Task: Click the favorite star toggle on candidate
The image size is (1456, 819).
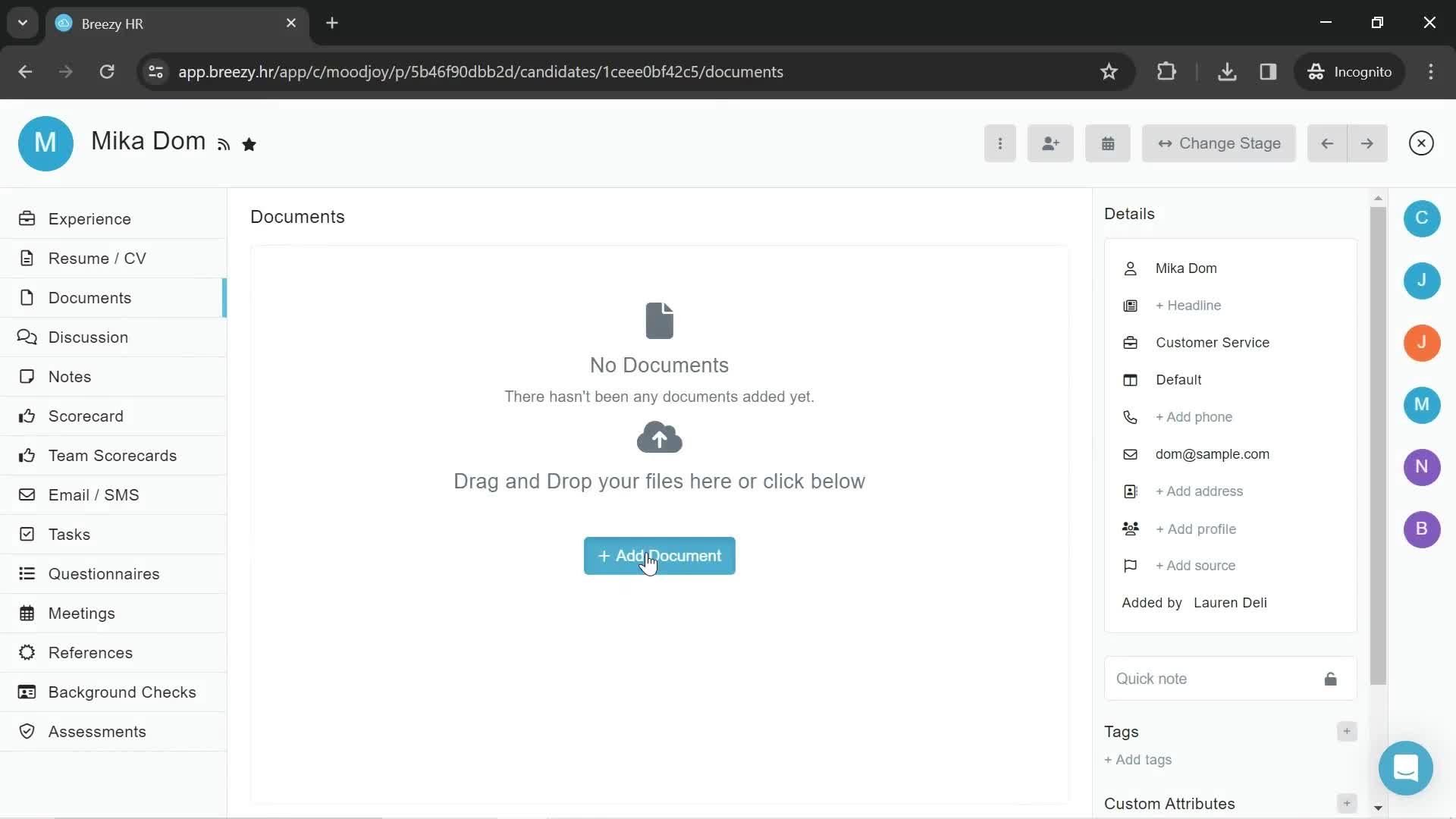Action: pos(250,145)
